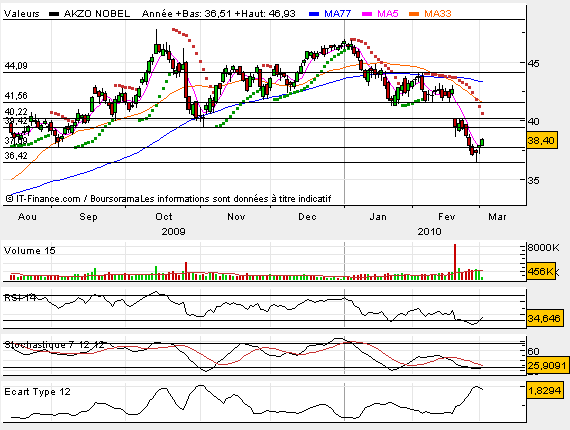Click the 40 price axis label

tap(533, 122)
